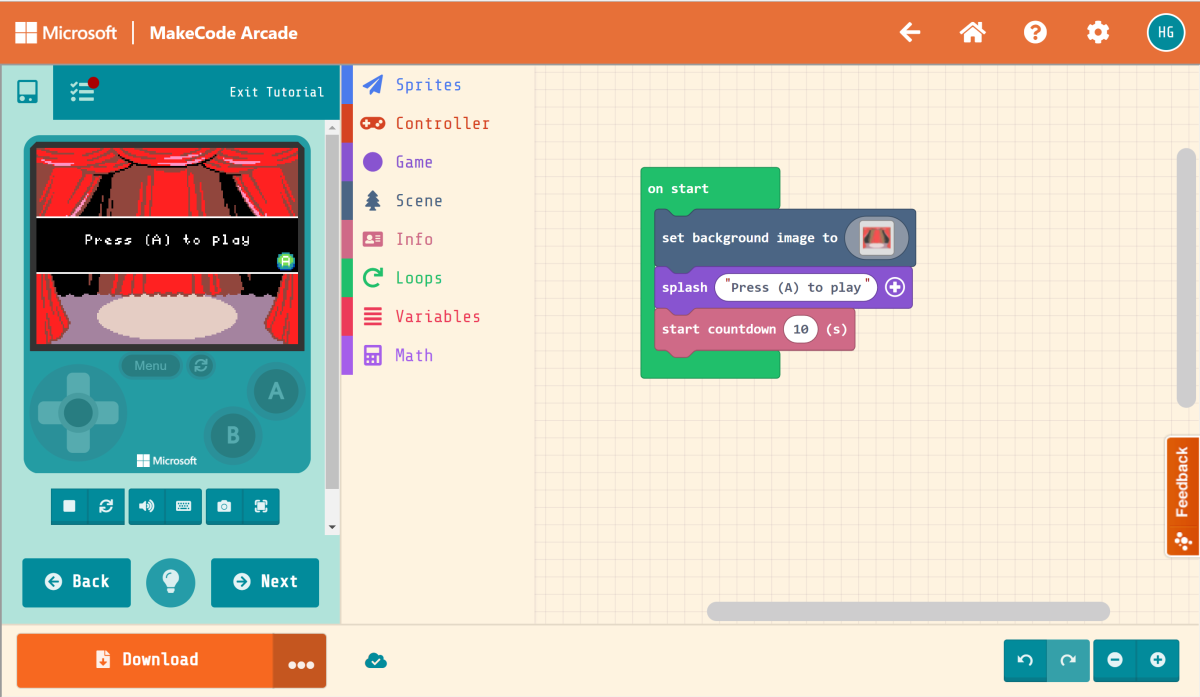Screen dimensions: 1200x697
Task: Click the lightbulb hint button
Action: pos(170,583)
